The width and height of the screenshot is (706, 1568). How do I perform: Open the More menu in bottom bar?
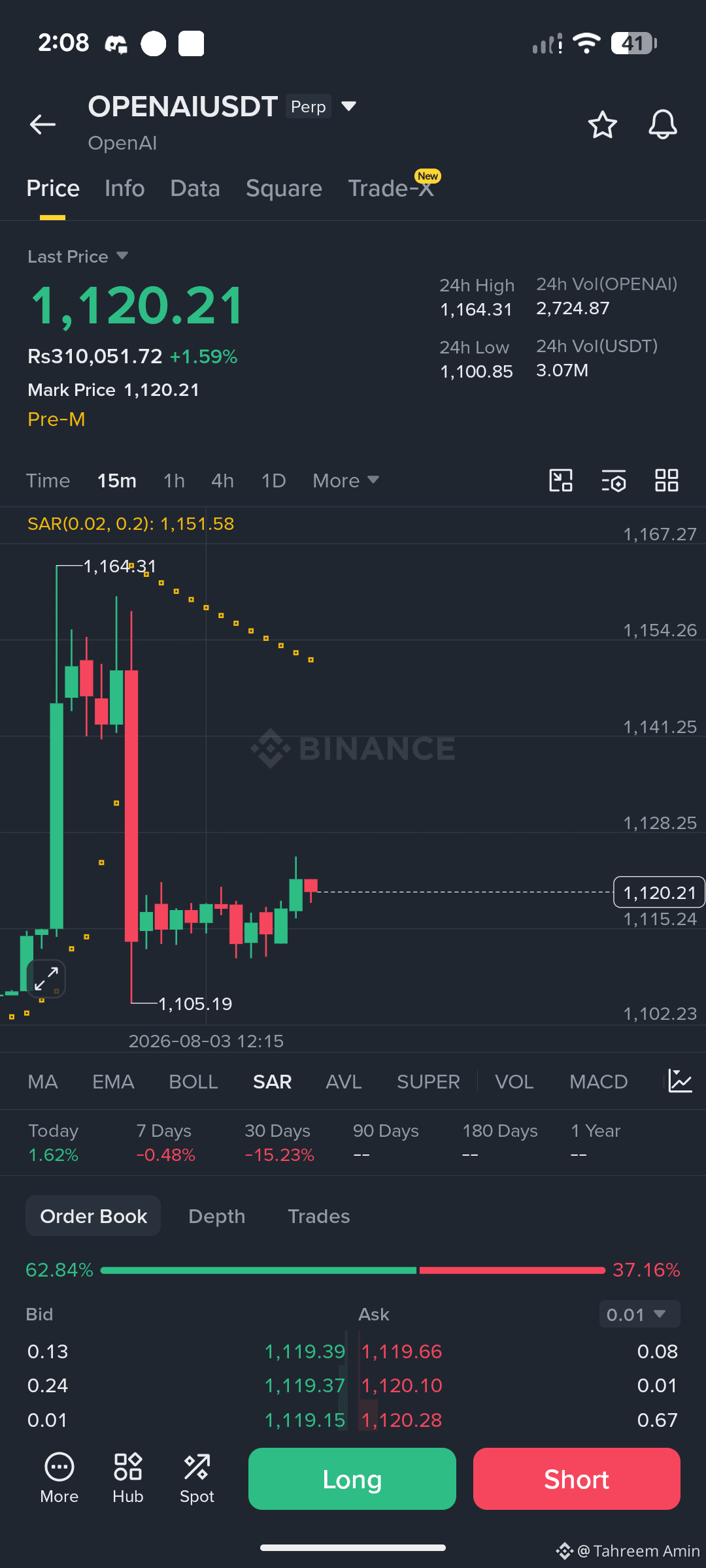point(59,1479)
